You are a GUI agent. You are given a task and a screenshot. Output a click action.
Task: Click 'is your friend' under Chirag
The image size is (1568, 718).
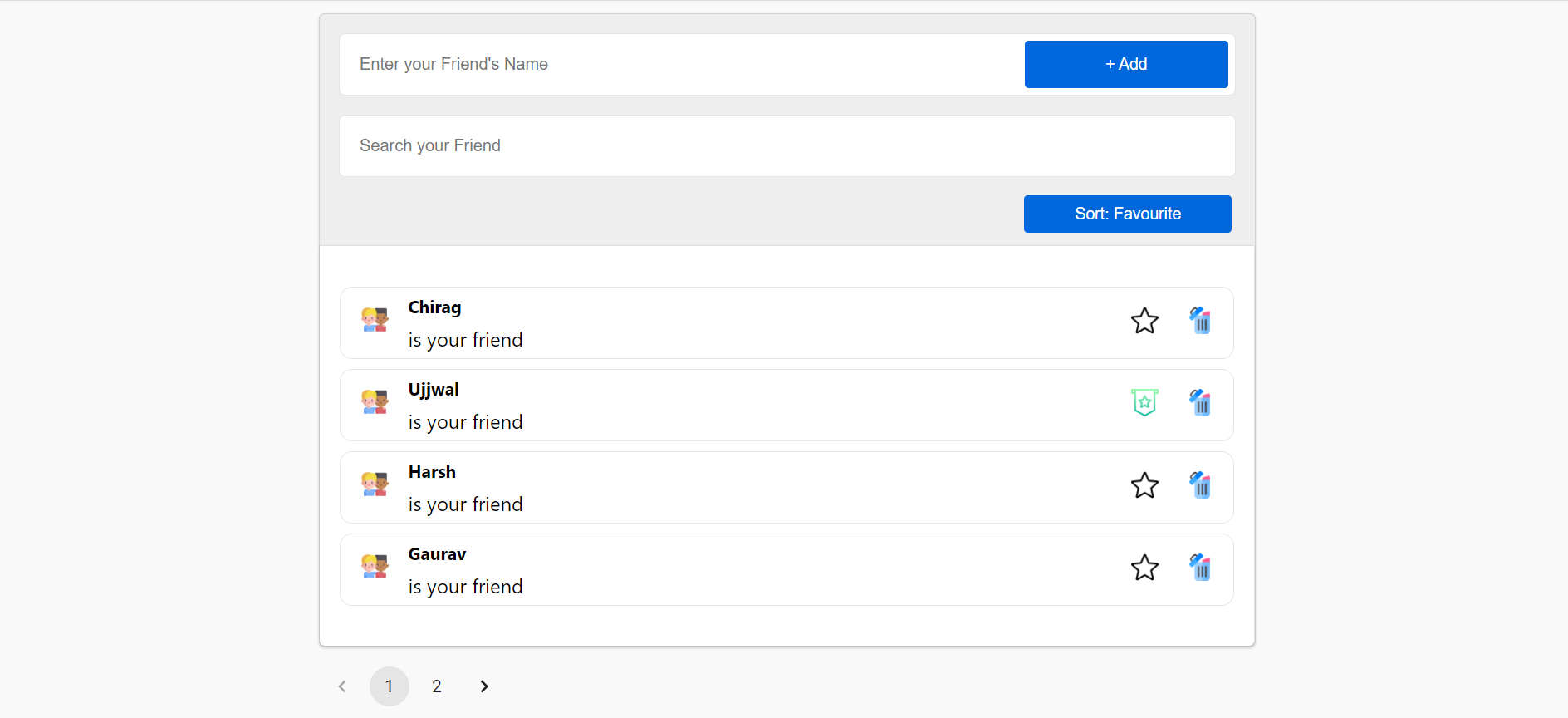click(x=465, y=340)
